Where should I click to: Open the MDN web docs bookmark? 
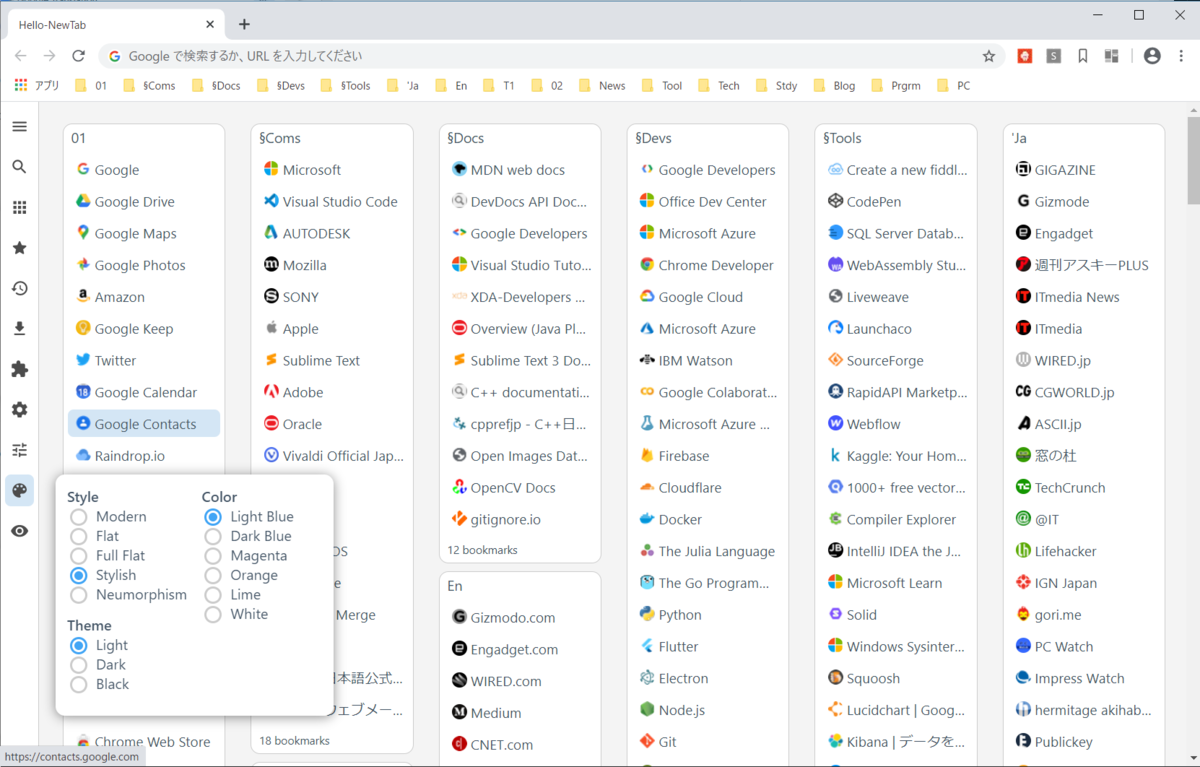coord(520,170)
